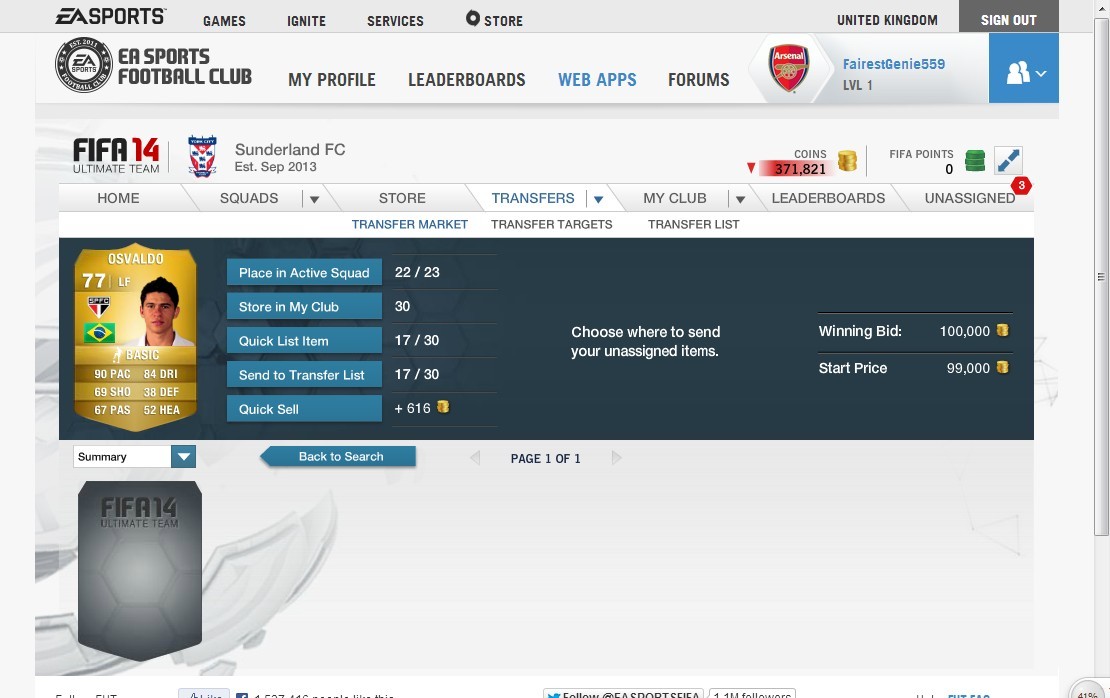Open the Unassigned tab
Viewport: 1110px width, 698px height.
[970, 198]
